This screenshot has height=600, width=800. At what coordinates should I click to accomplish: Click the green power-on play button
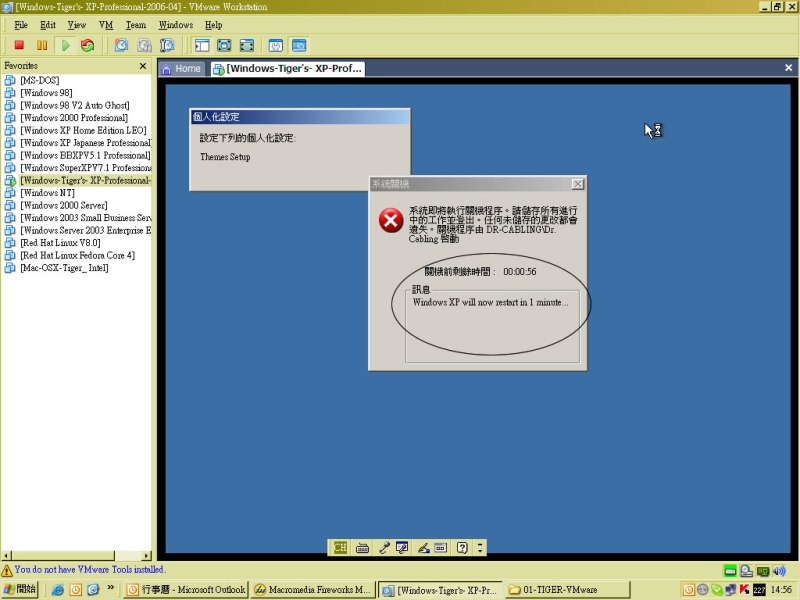(65, 45)
